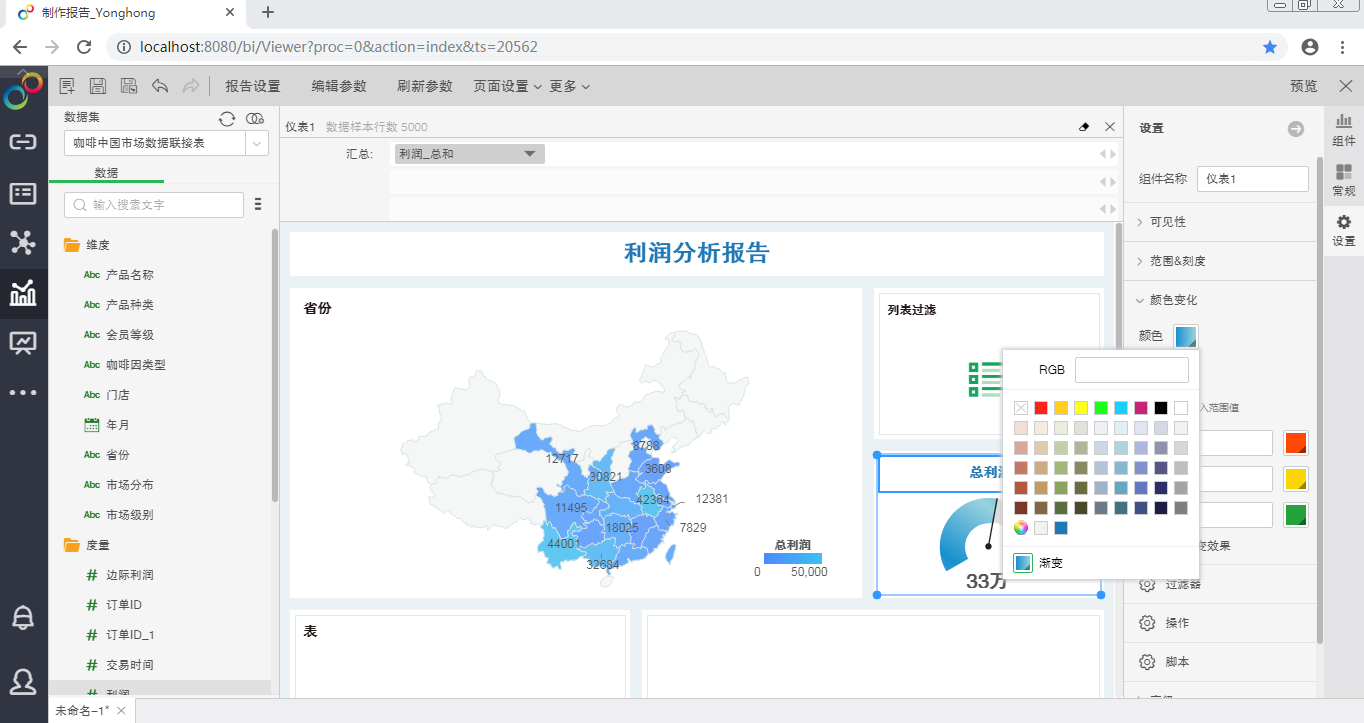The image size is (1364, 723).
Task: Click the RGB input field
Action: click(x=1131, y=370)
